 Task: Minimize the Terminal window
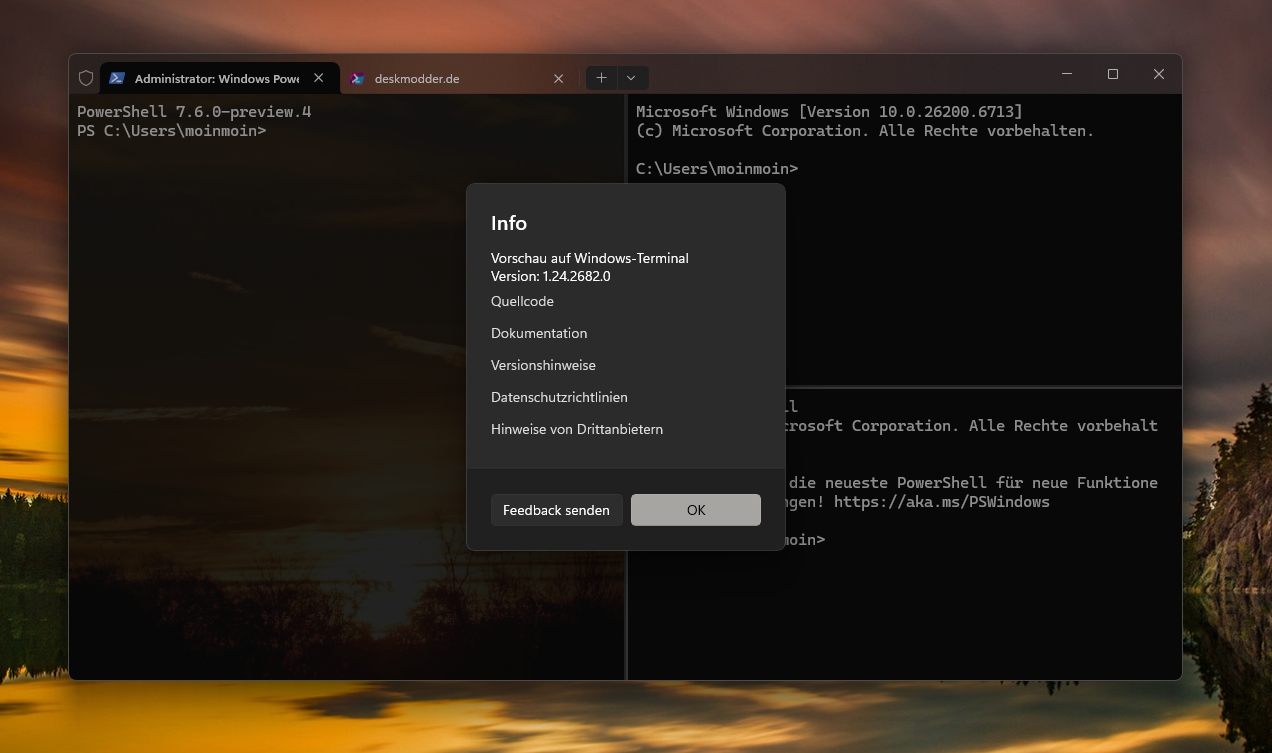[x=1067, y=74]
